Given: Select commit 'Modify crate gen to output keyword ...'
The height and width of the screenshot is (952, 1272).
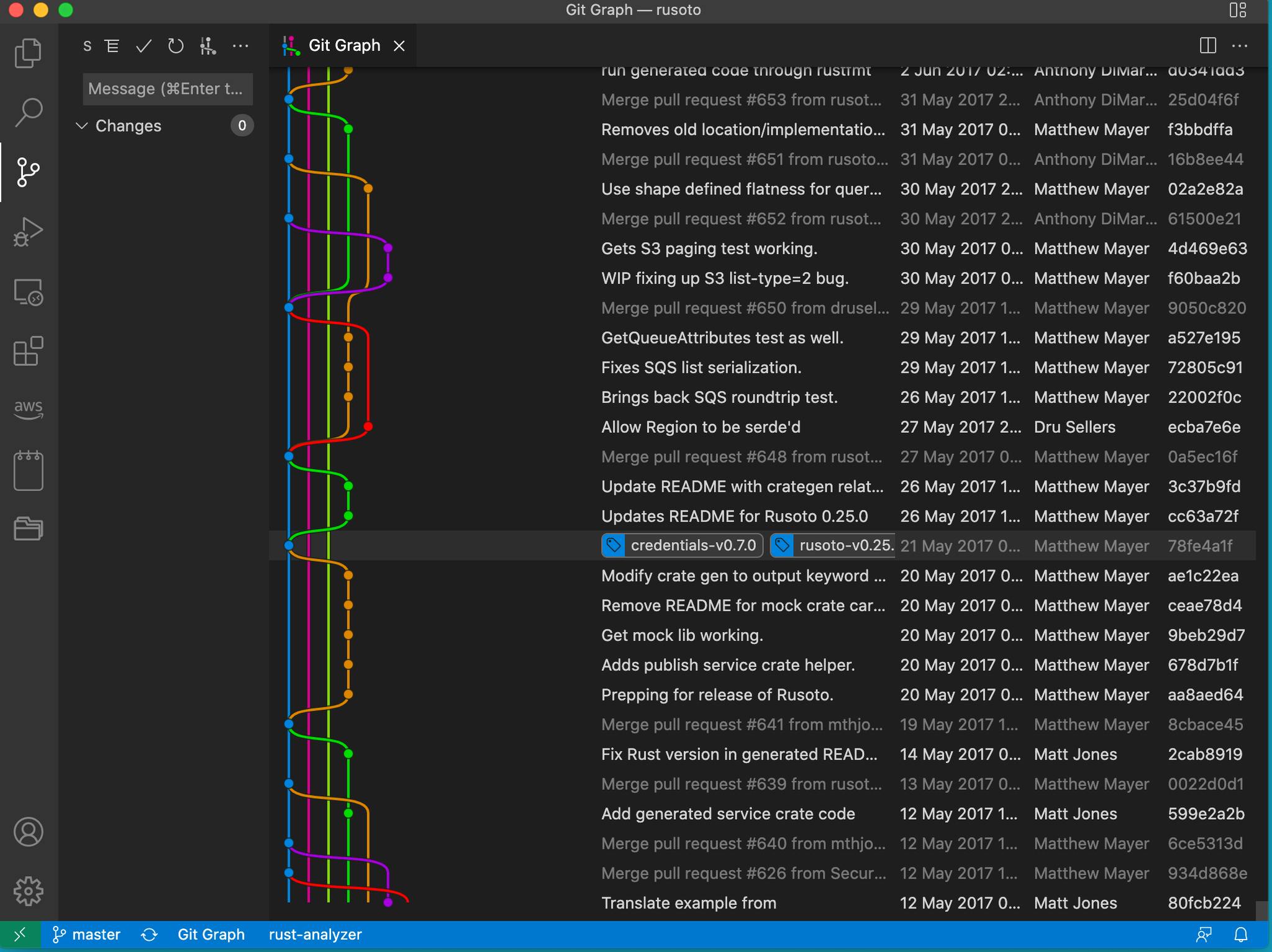Looking at the screenshot, I should click(x=743, y=576).
